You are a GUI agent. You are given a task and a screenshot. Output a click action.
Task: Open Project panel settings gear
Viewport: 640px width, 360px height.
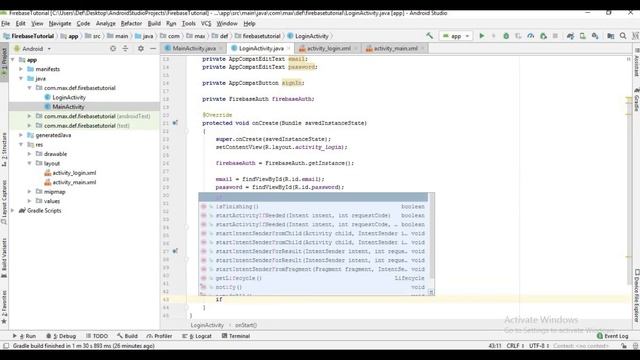click(141, 49)
